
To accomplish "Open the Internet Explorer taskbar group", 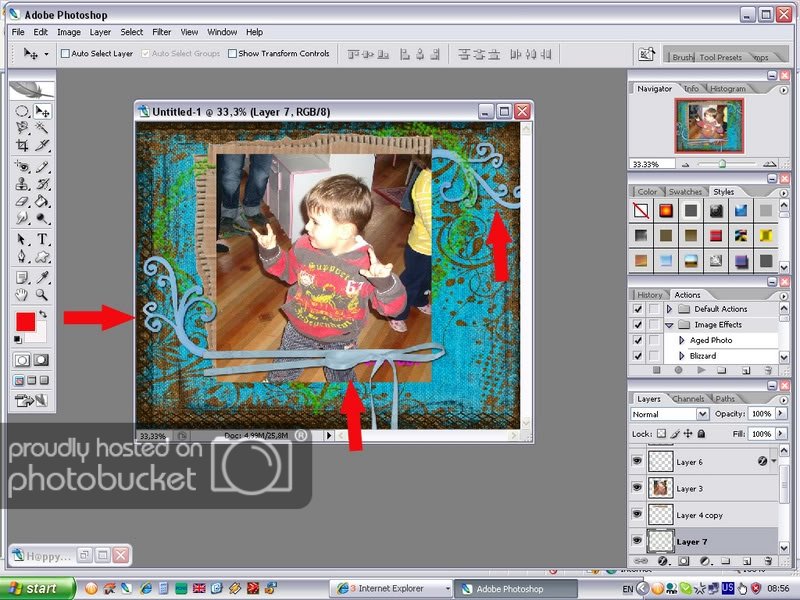I will tap(391, 589).
